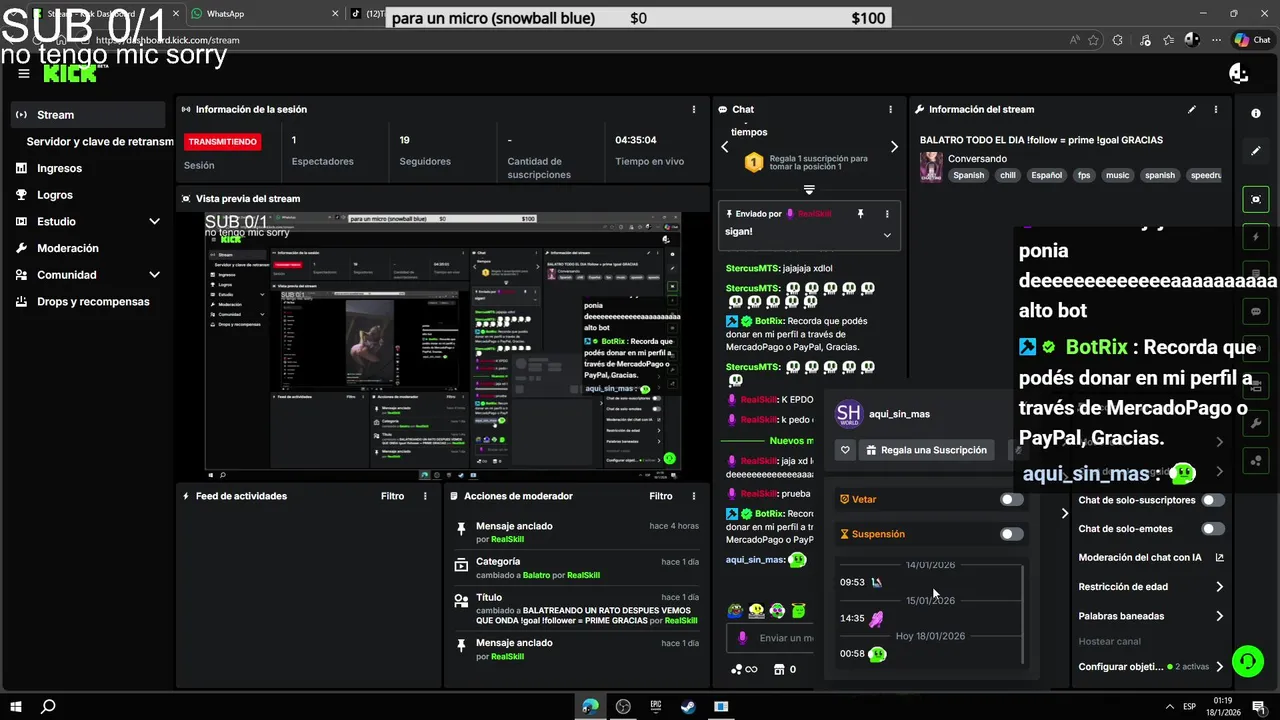Click the heart icon on the aqui_sin_mas card

click(x=846, y=450)
